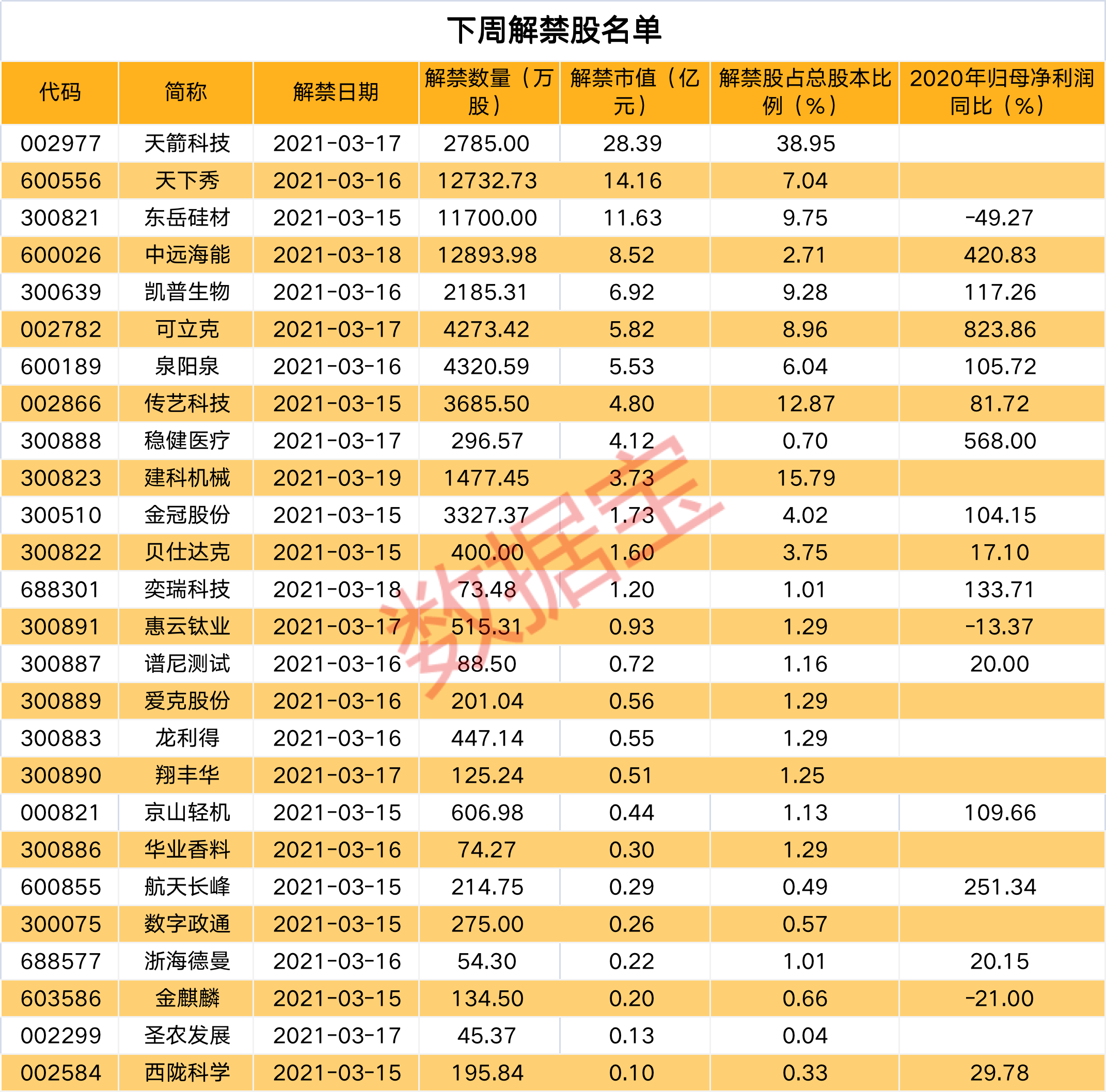The image size is (1106, 1092).
Task: Select stock name 凯普生物
Action: point(186,292)
